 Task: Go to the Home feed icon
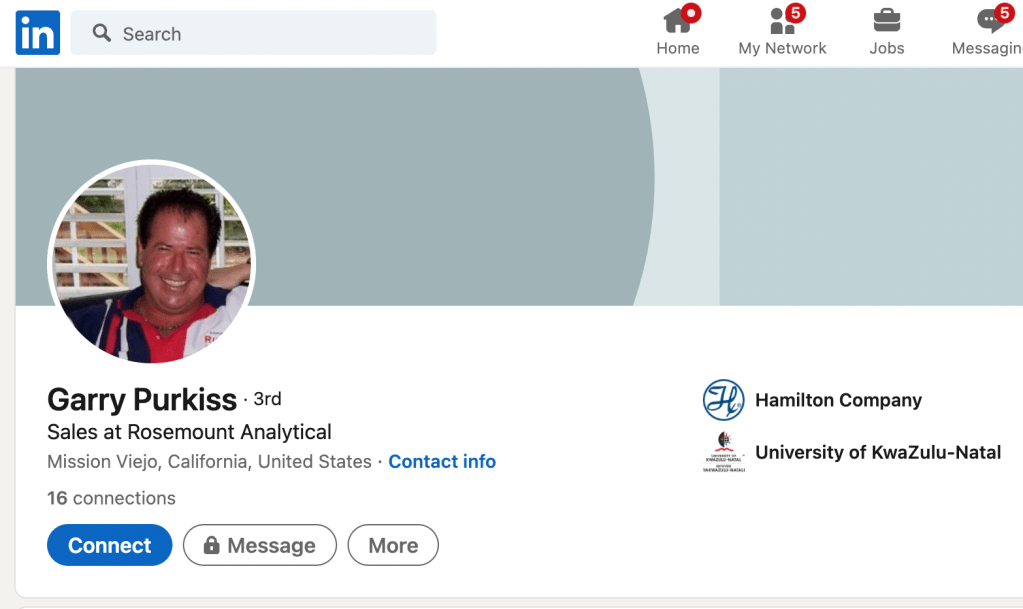tap(677, 21)
